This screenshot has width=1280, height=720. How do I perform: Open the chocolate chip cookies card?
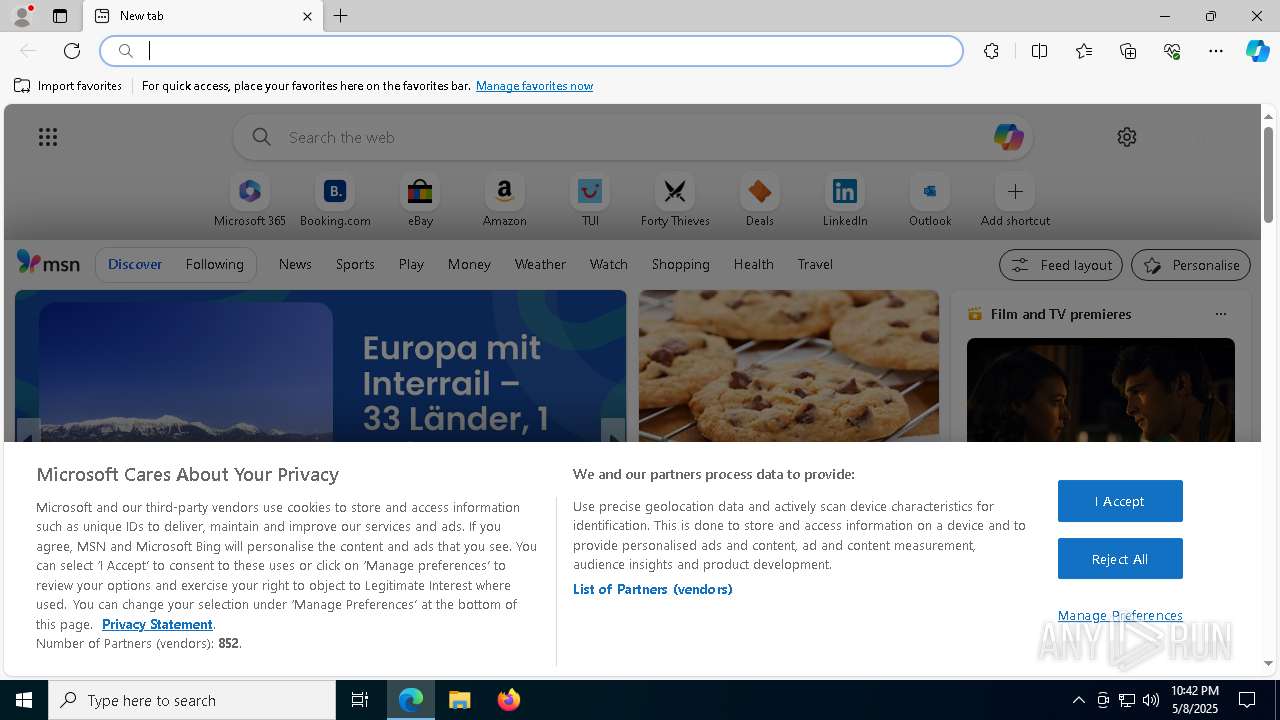pyautogui.click(x=789, y=366)
